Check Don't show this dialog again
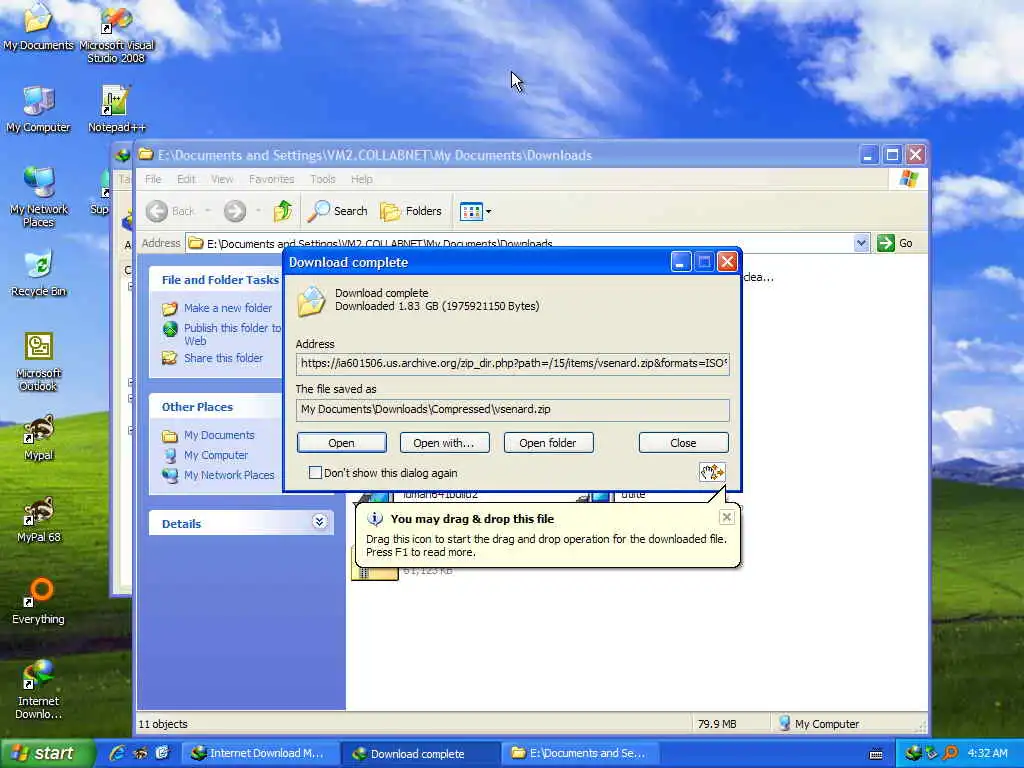Screen dimensions: 1024x768 click(x=315, y=472)
